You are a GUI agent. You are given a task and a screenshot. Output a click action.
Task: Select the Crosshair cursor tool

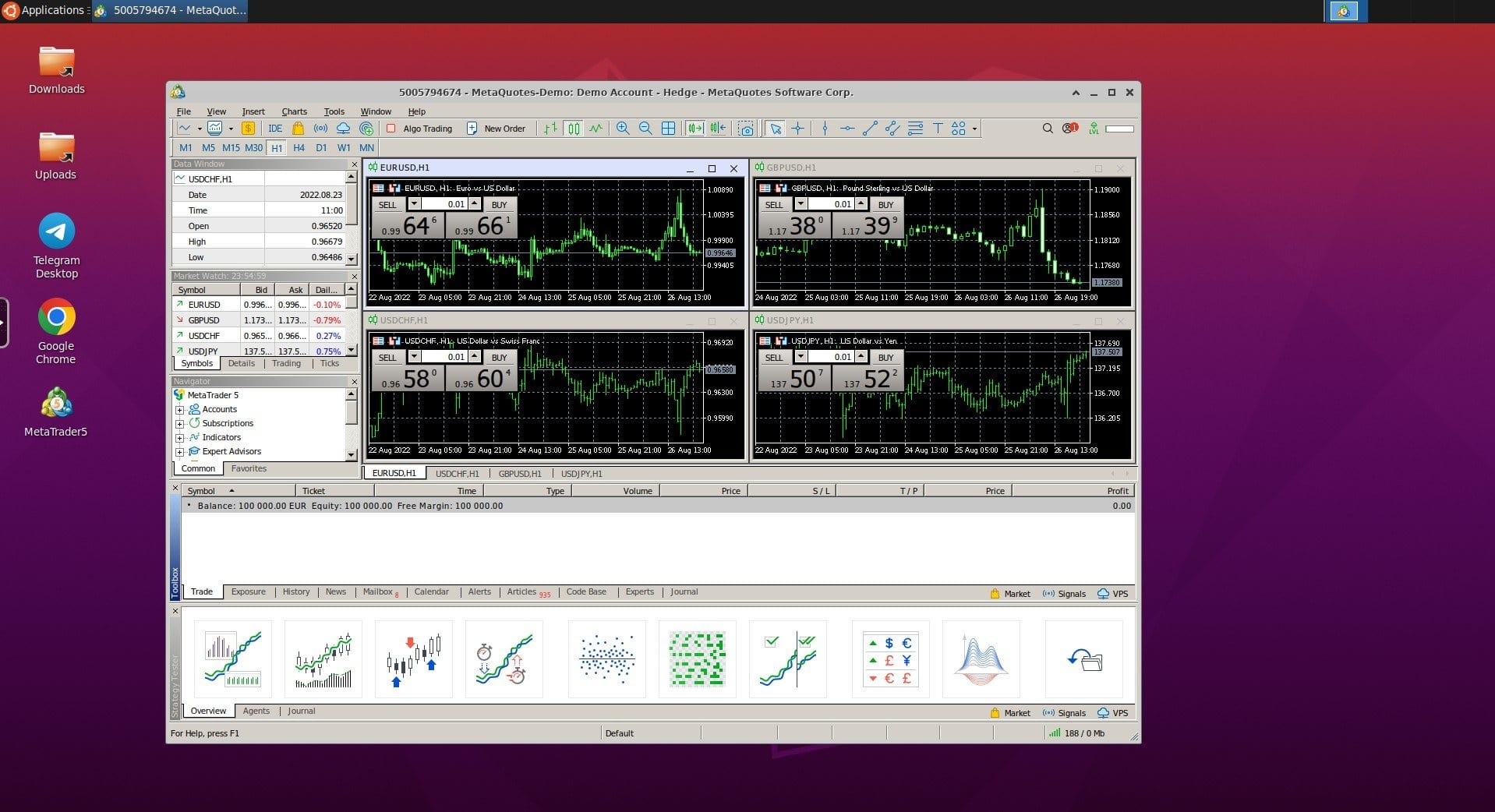pos(797,129)
